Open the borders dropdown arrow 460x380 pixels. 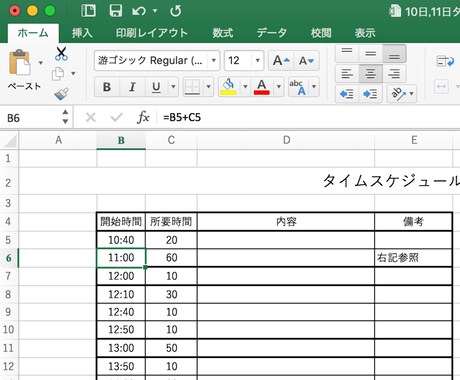click(208, 87)
